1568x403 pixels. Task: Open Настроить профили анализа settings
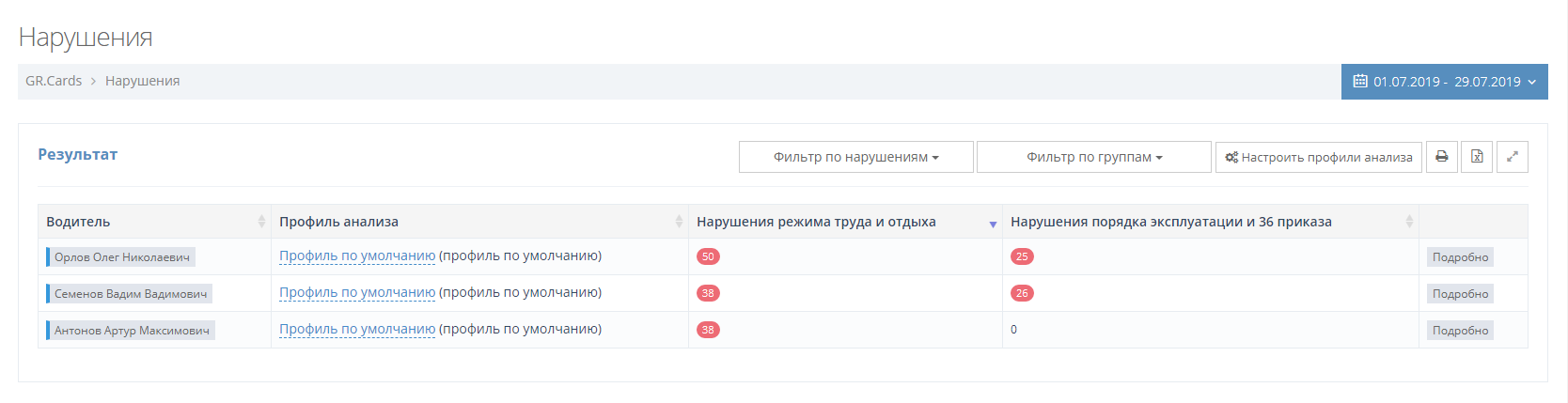[x=1318, y=157]
